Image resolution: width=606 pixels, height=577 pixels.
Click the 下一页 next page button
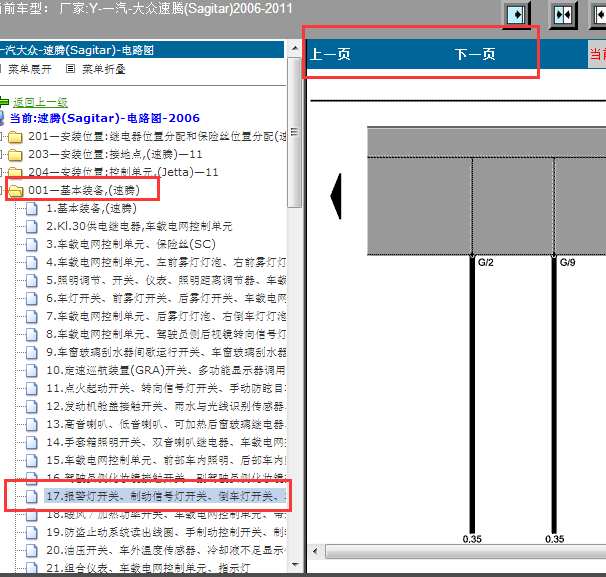tap(475, 54)
